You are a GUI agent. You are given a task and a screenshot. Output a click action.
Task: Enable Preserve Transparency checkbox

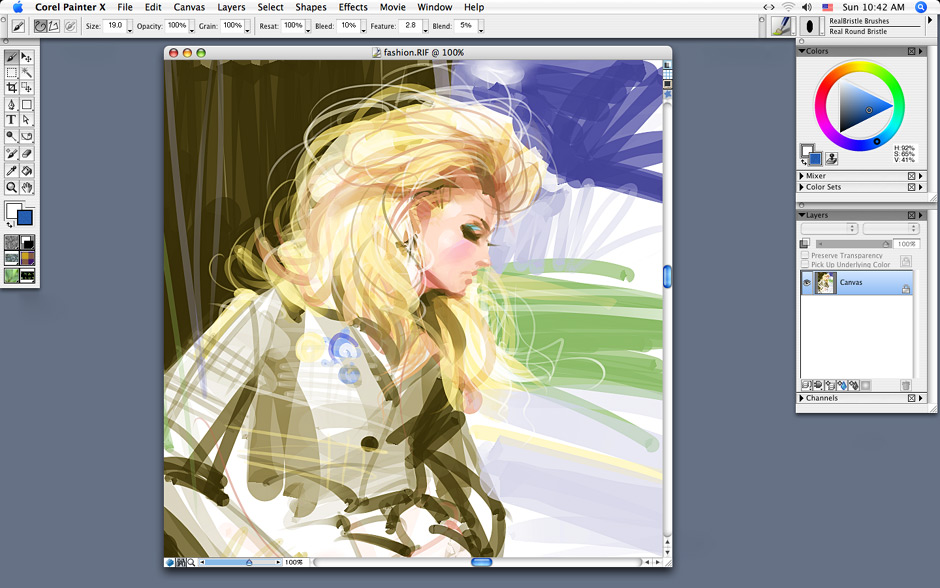coord(805,255)
